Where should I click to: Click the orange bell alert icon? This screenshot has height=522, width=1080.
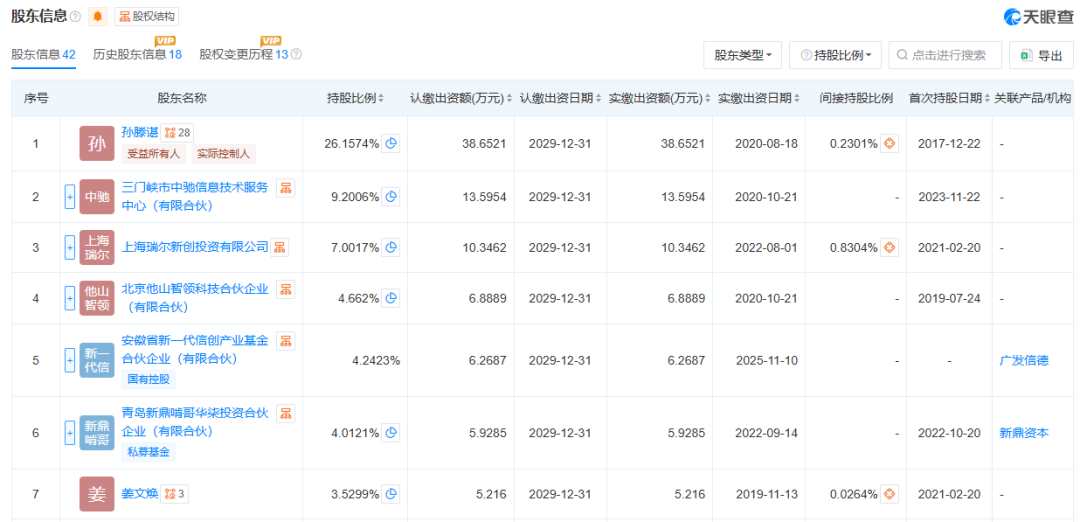[97, 17]
